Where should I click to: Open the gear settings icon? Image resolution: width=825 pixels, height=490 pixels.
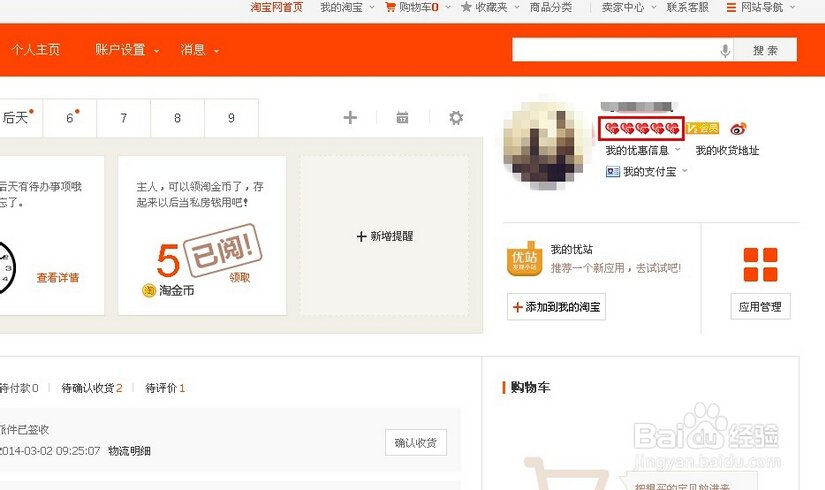tap(456, 117)
